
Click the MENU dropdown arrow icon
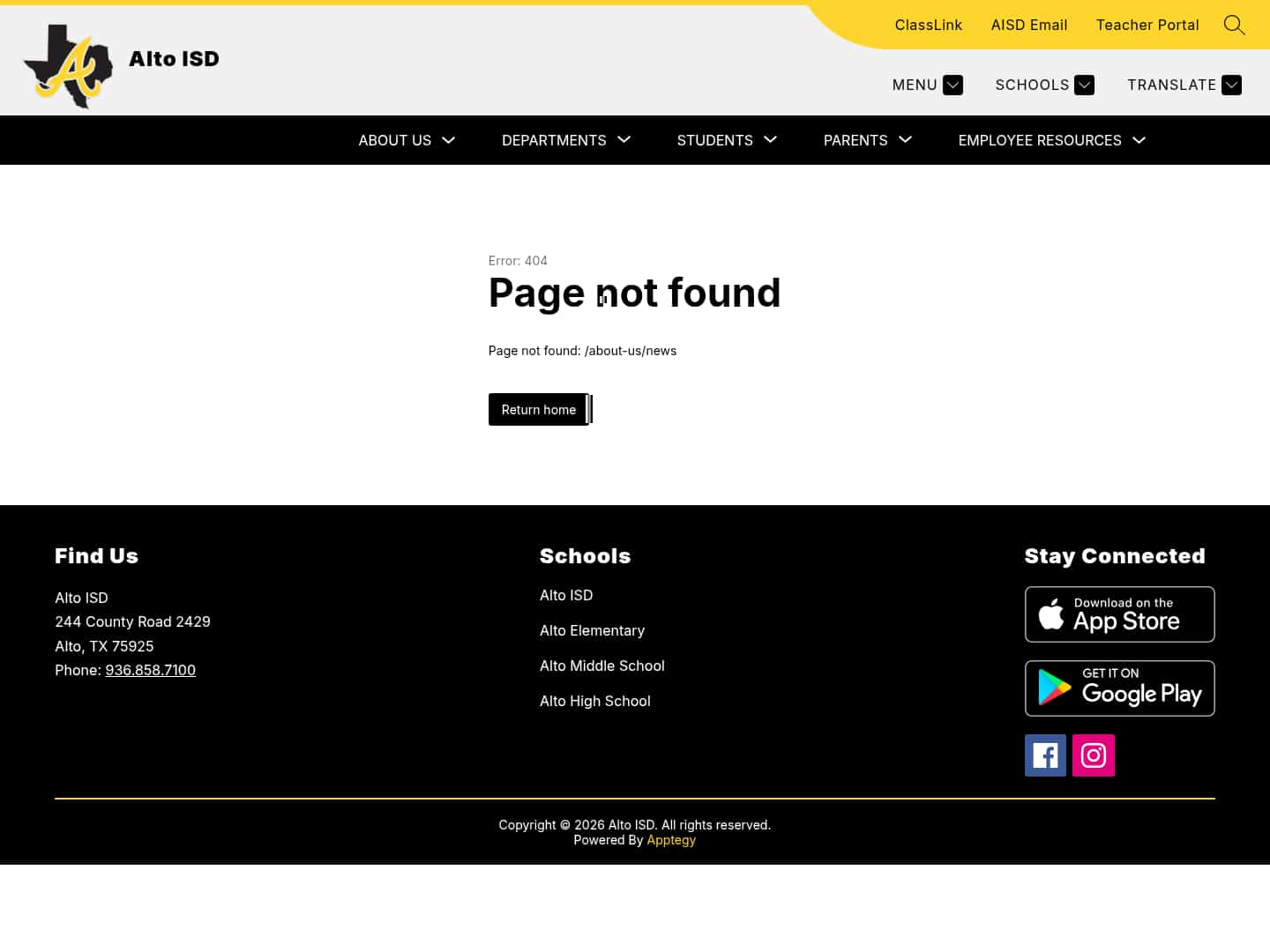click(952, 85)
